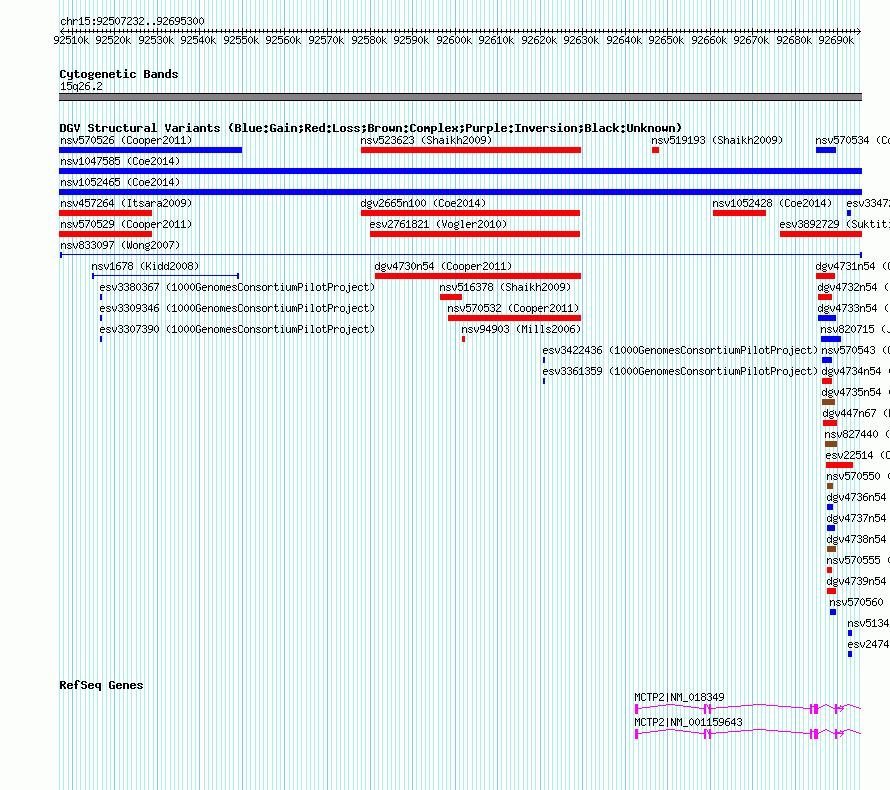Click the esv2761821 (Vogler2010) variant label
This screenshot has width=890, height=790.
438,224
